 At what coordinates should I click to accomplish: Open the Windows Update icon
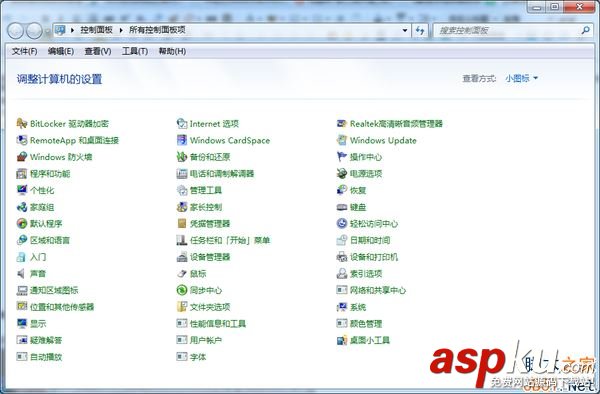coord(342,140)
